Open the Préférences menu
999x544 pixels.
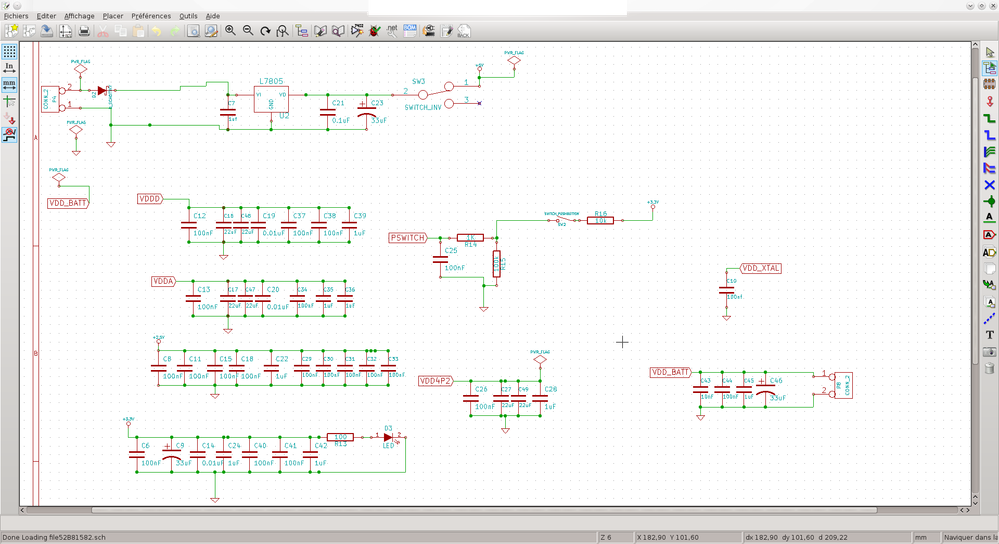[x=151, y=16]
